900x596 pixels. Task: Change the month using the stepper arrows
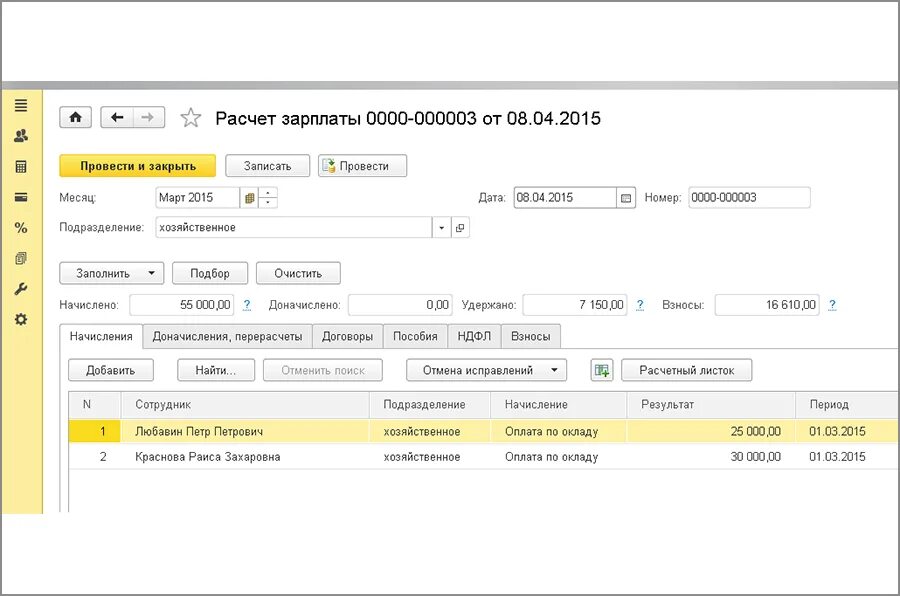point(268,198)
